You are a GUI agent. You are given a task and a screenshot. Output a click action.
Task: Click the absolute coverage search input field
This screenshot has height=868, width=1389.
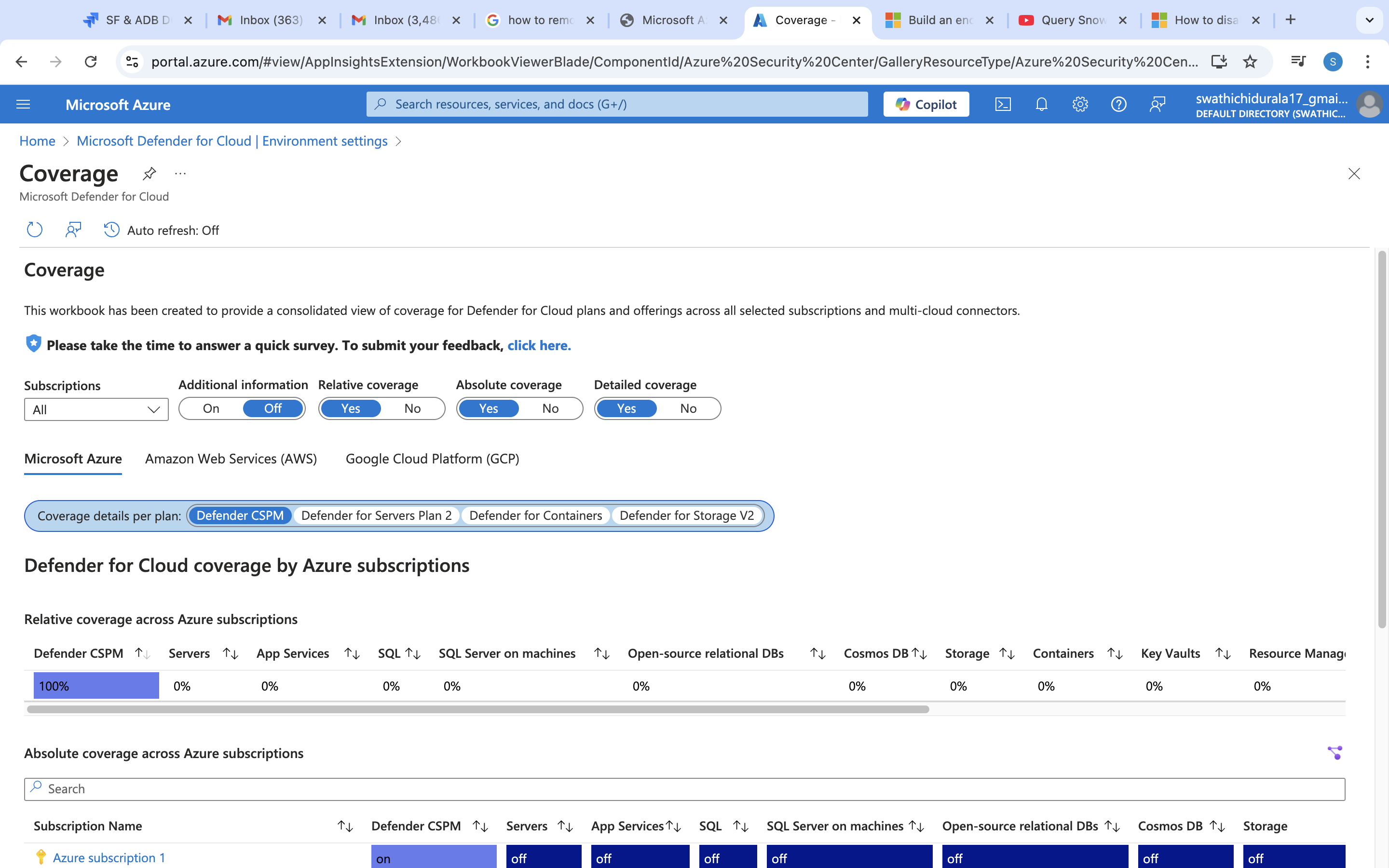click(684, 788)
